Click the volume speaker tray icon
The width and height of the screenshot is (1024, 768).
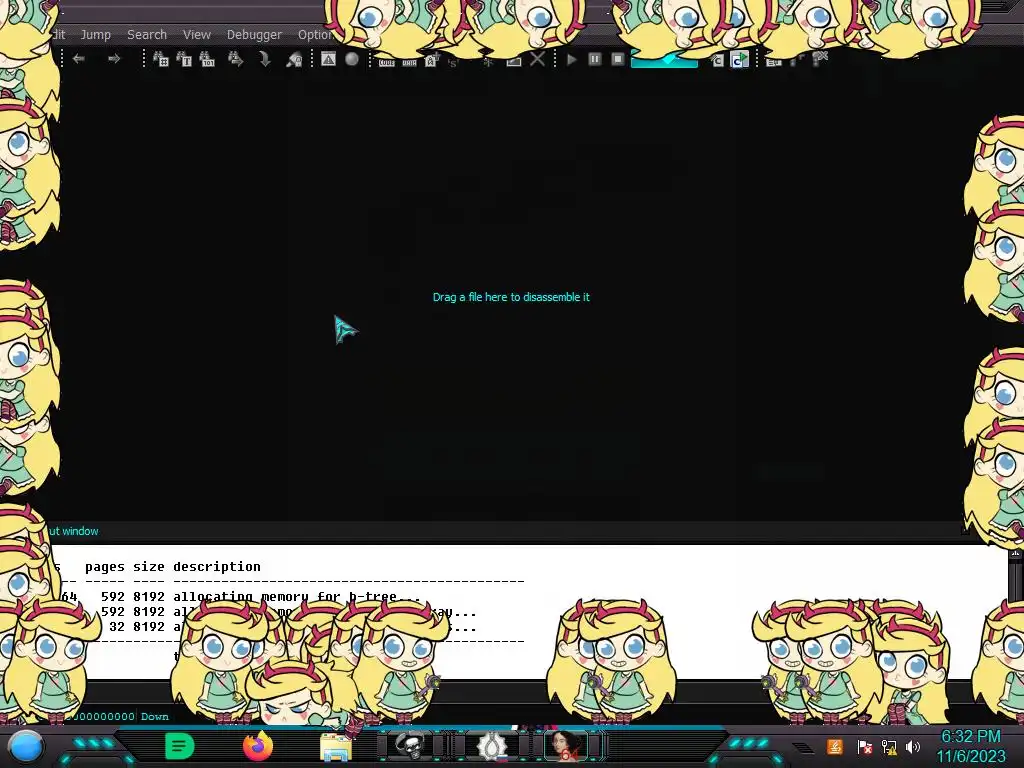point(913,746)
